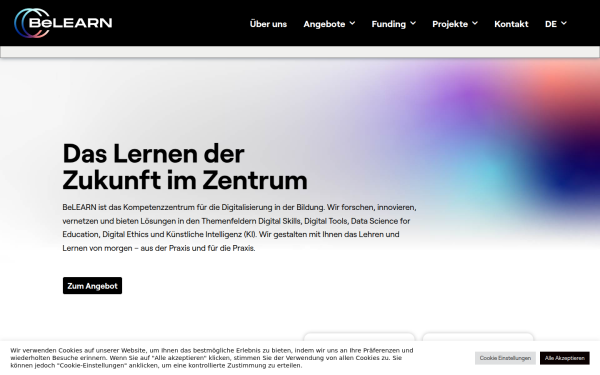This screenshot has height=375, width=600.
Task: Click the Zum Angebot button
Action: pyautogui.click(x=92, y=285)
